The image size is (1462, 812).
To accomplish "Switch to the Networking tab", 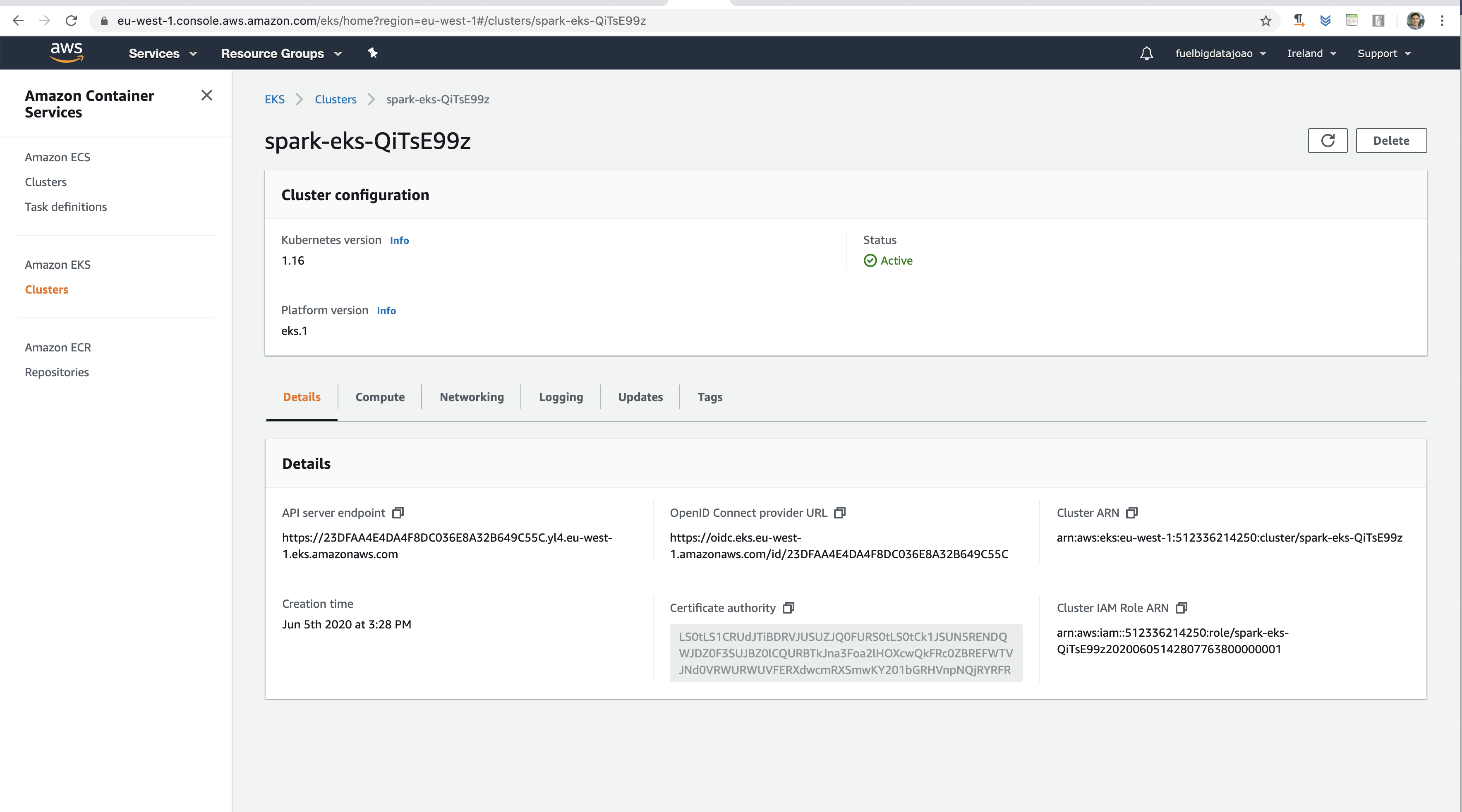I will coord(471,397).
